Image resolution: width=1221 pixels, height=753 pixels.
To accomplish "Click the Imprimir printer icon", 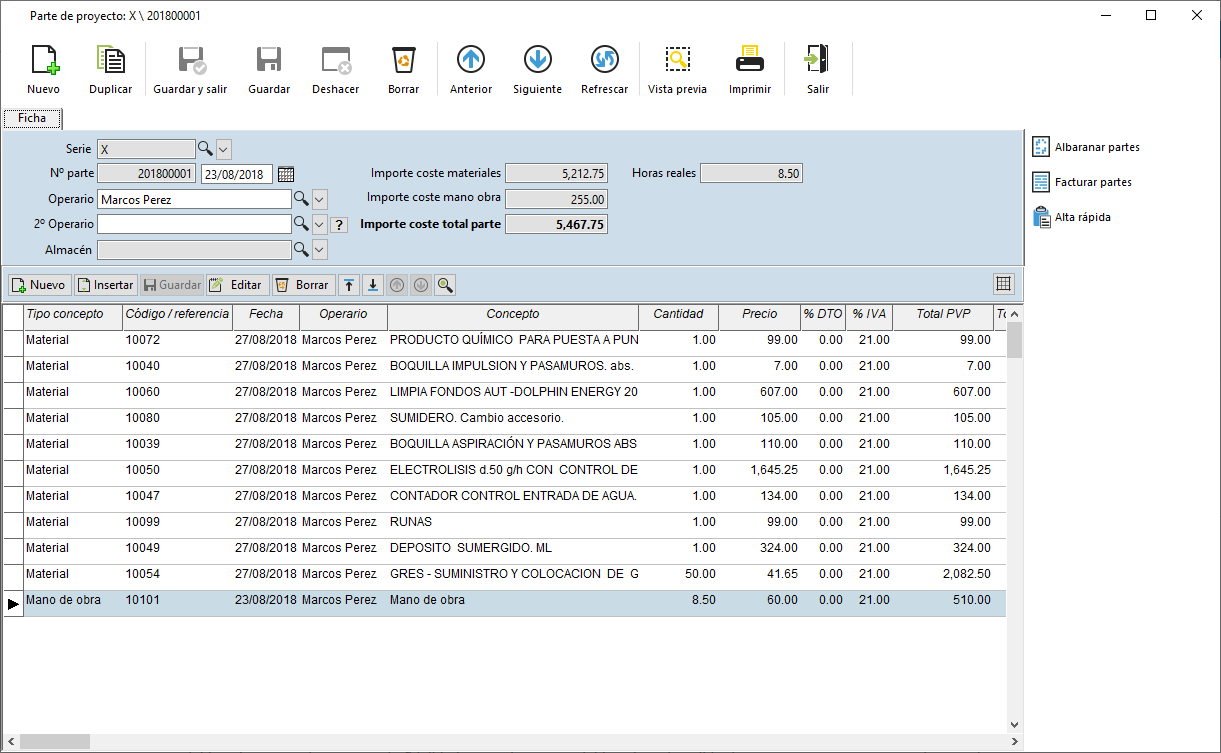I will (750, 60).
